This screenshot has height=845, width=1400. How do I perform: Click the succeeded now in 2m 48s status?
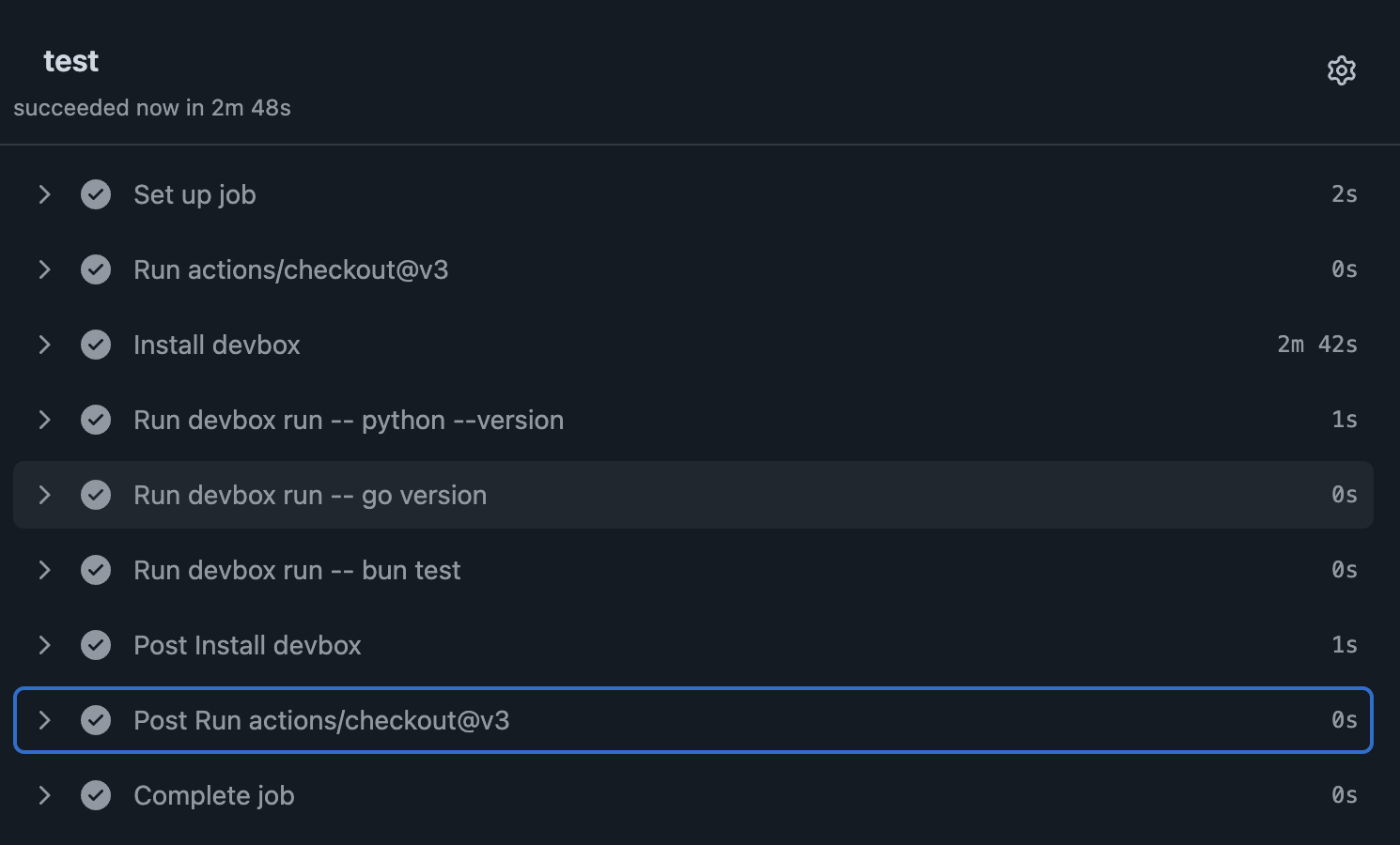coord(152,108)
